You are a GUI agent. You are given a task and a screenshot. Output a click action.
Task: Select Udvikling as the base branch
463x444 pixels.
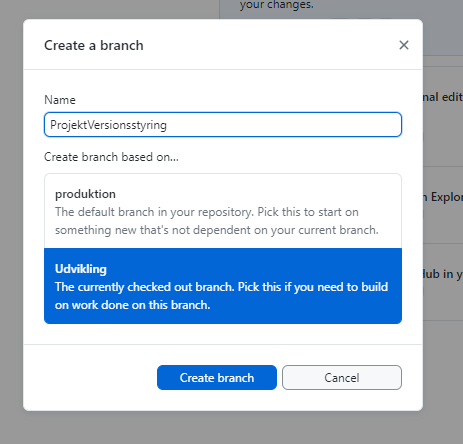pos(223,286)
